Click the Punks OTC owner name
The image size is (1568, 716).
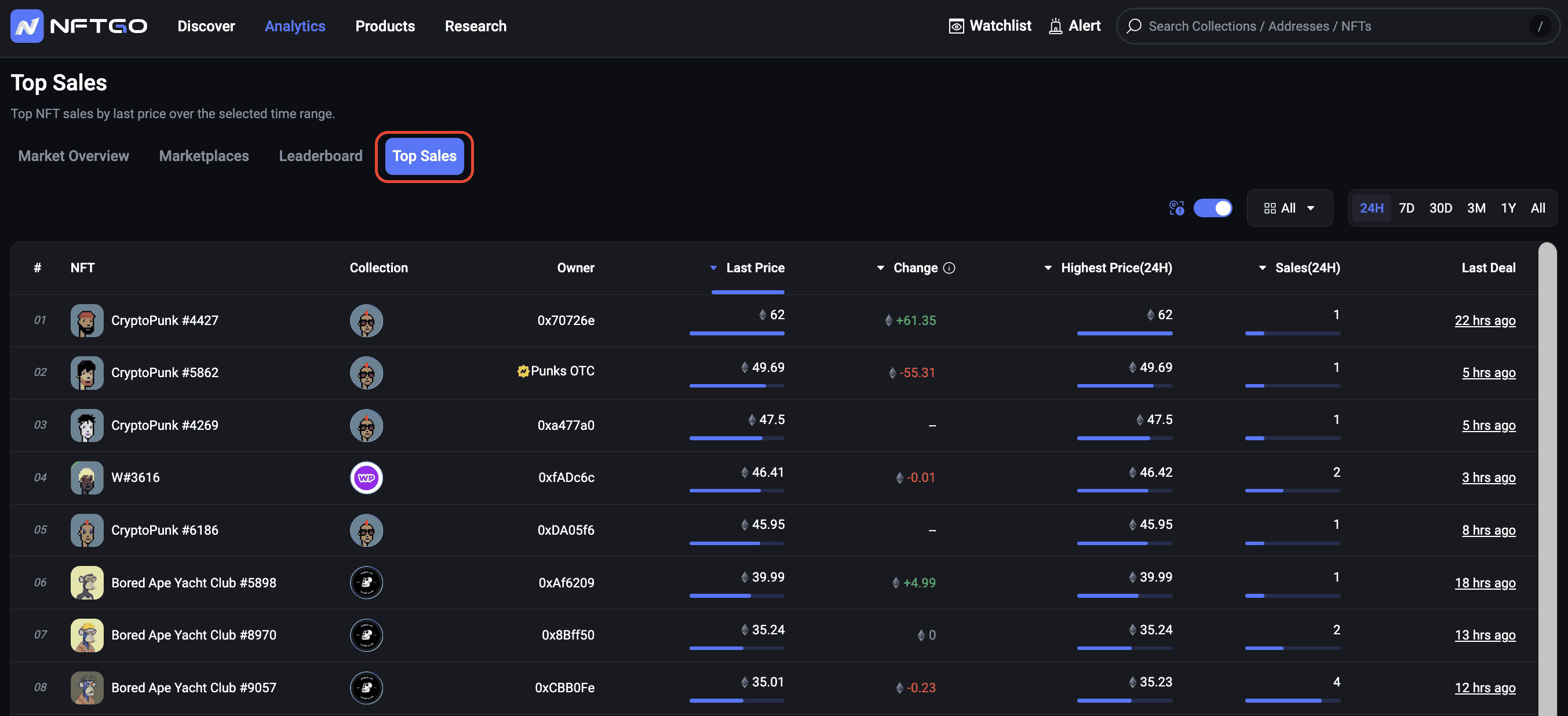(563, 371)
